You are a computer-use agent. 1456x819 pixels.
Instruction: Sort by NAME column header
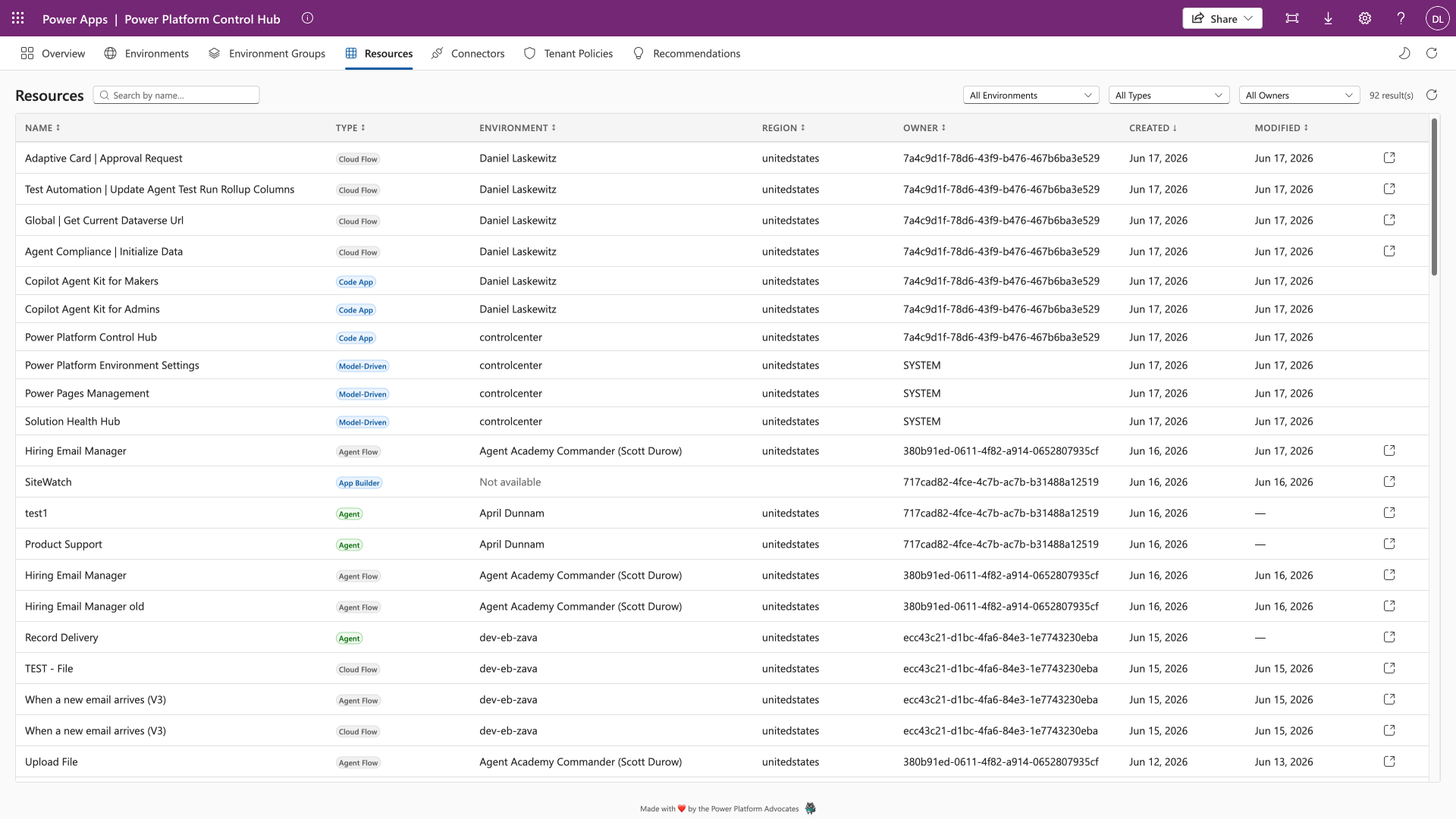click(42, 128)
